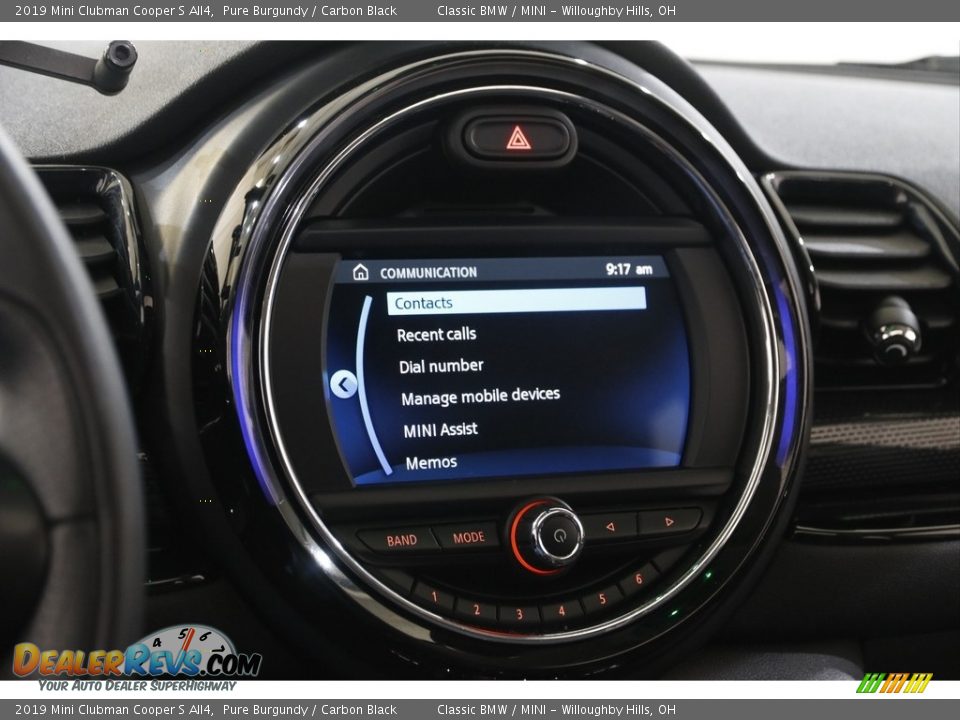Click the DealerRevs.com logo
Screen dimensions: 960x720
(x=137, y=658)
